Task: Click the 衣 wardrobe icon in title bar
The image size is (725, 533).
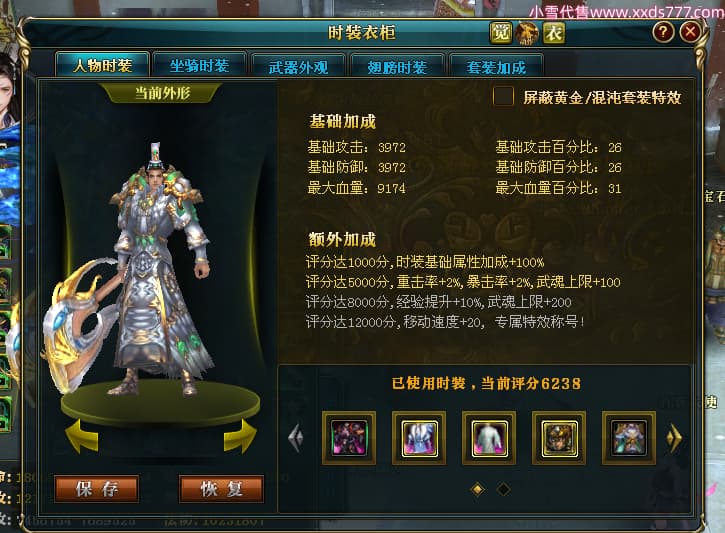Action: (554, 33)
